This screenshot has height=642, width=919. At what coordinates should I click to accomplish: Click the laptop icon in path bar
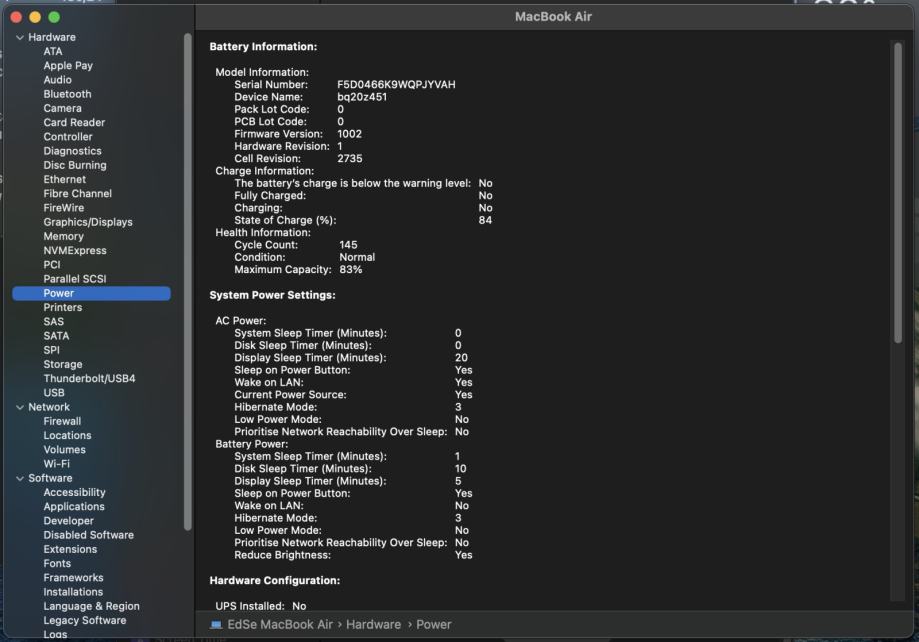coord(216,624)
